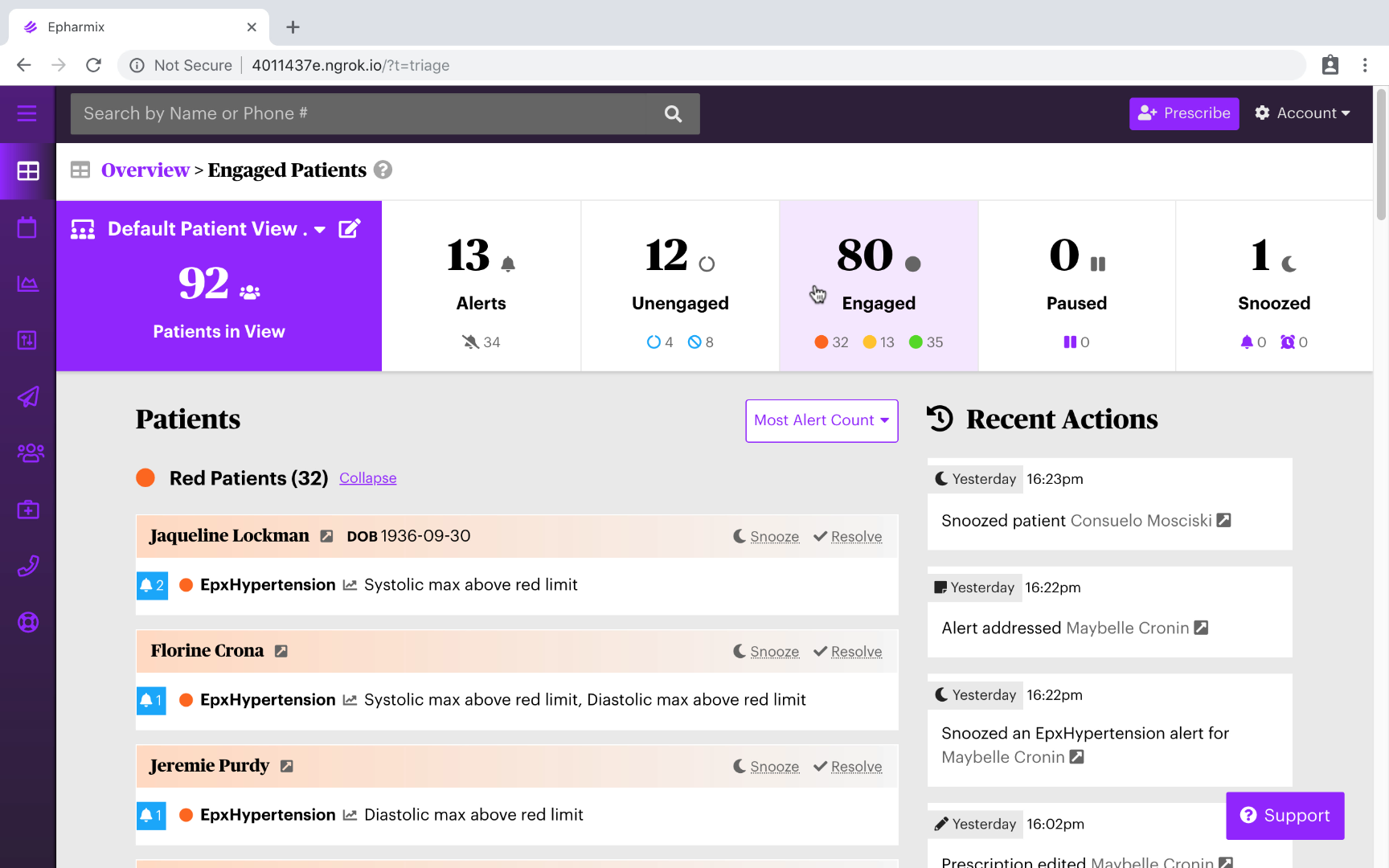
Task: Click the browser address bar URL
Action: click(x=350, y=65)
